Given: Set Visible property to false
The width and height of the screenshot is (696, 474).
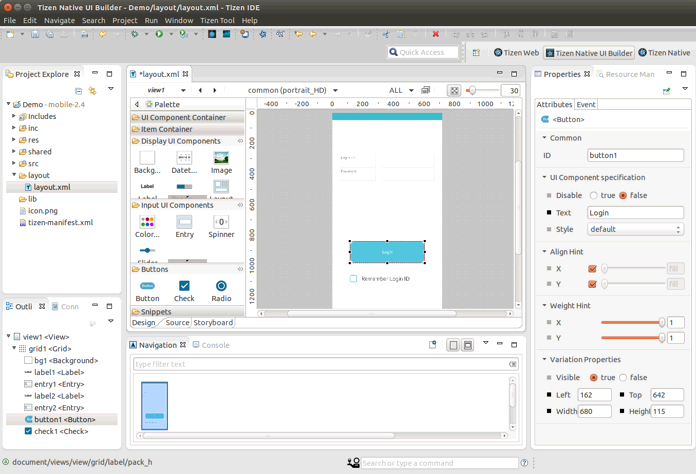Looking at the screenshot, I should tap(623, 378).
